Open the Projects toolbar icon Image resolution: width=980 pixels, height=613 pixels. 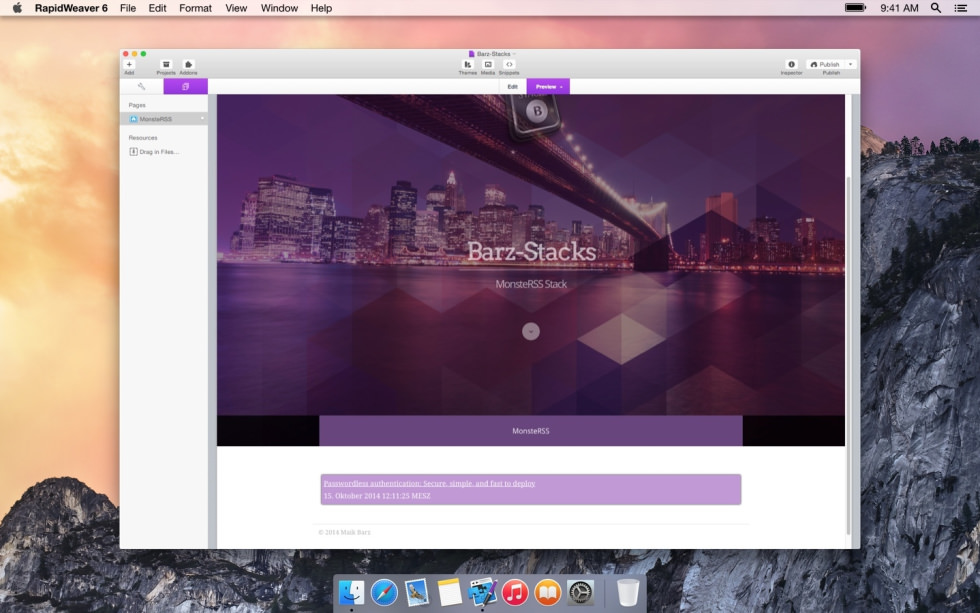[x=166, y=65]
